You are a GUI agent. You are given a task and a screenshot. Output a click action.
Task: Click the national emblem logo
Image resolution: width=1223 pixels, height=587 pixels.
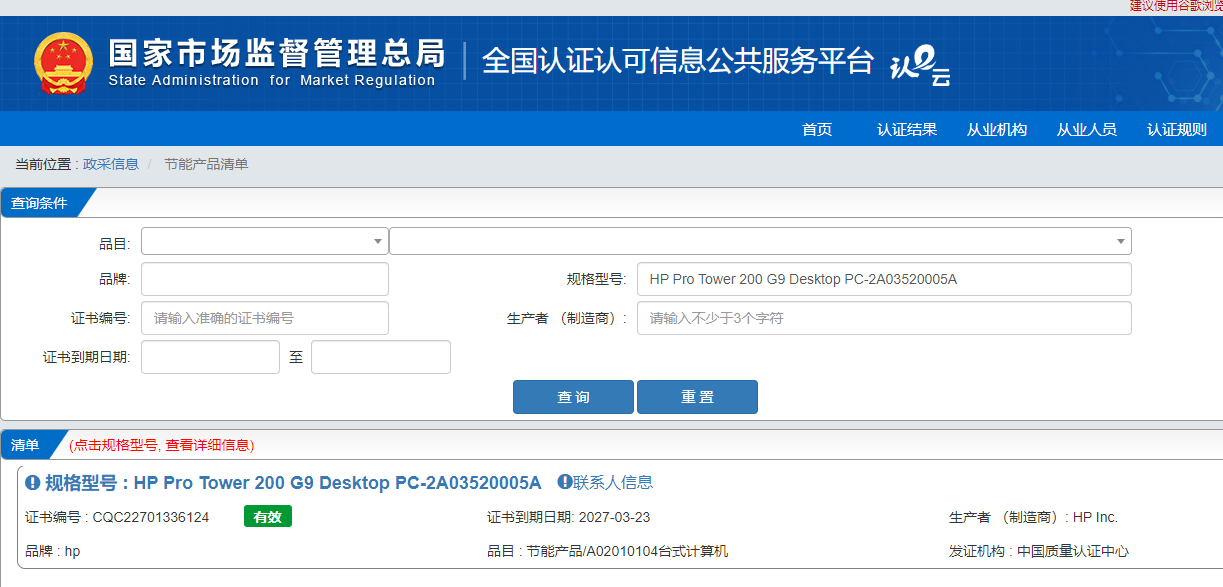click(x=63, y=63)
